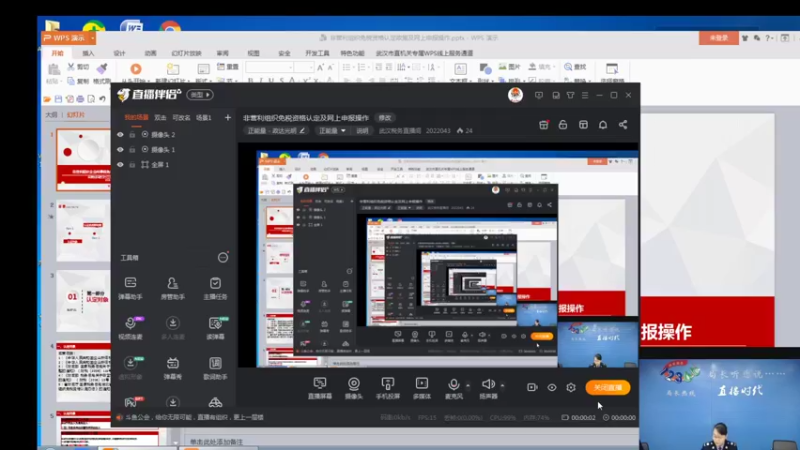Open 歌词助手 tool in toolbox
The height and width of the screenshot is (450, 800).
click(x=215, y=368)
